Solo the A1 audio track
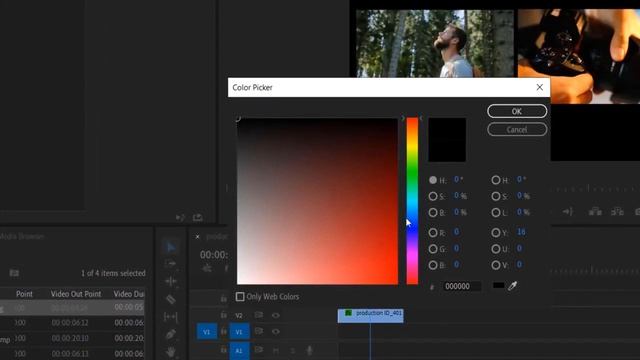This screenshot has width=640, height=360. click(x=293, y=350)
